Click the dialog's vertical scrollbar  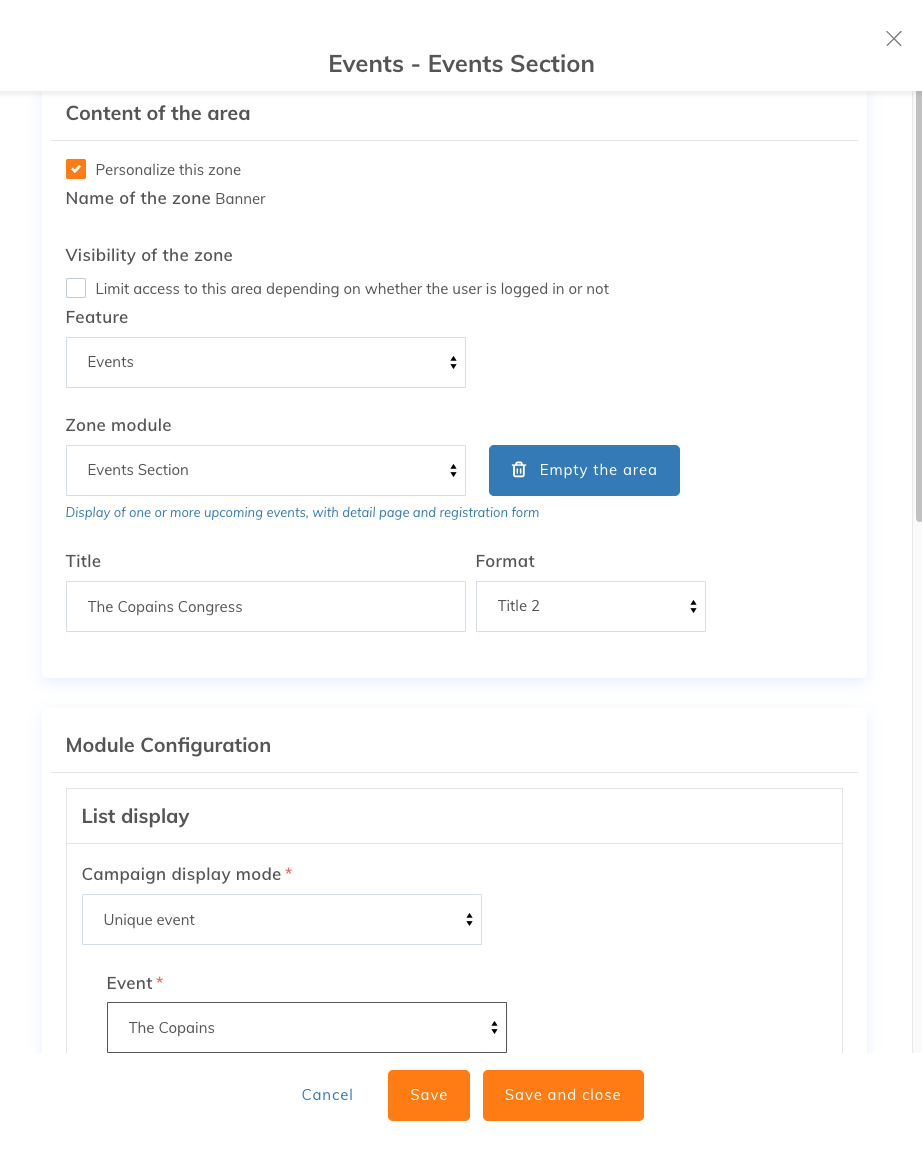click(x=918, y=307)
